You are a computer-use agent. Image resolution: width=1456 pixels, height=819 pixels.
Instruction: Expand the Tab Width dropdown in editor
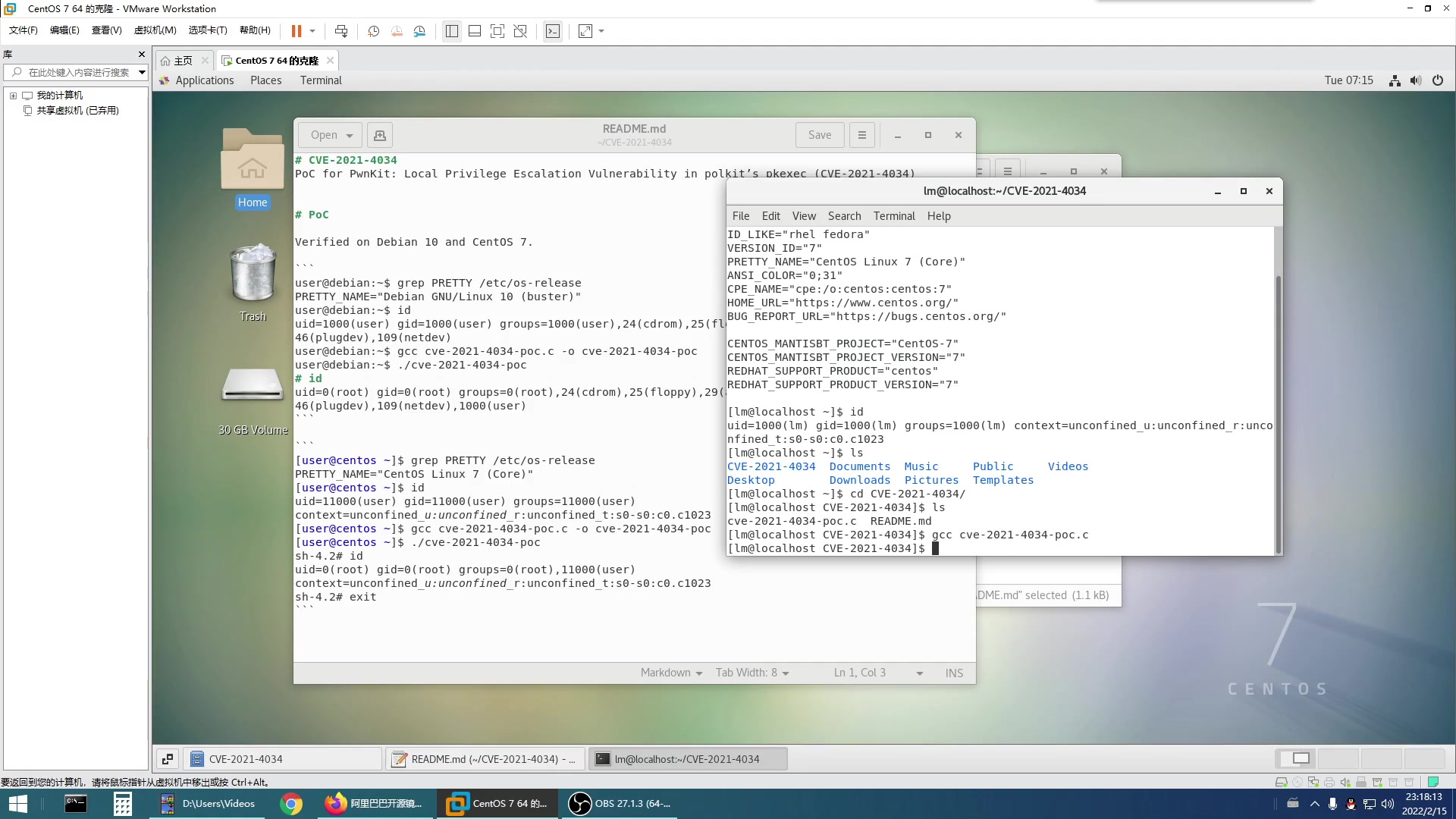(755, 672)
